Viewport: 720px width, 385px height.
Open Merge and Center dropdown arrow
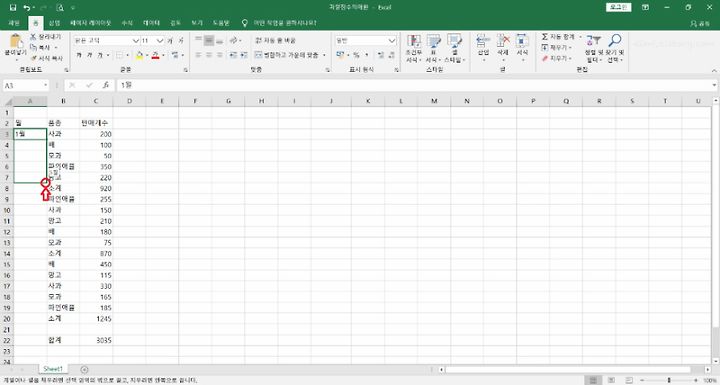324,55
